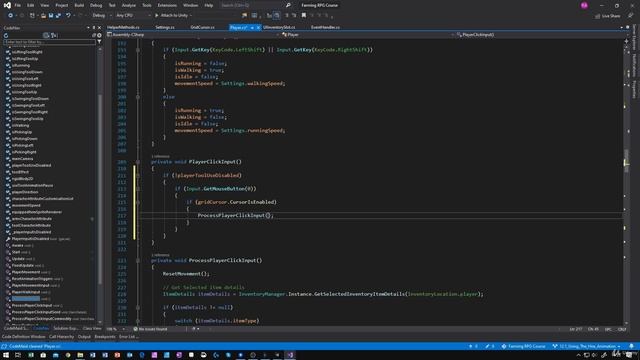The width and height of the screenshot is (640, 360).
Task: Toggle the pin on the Player.cs tab
Action: click(252, 27)
